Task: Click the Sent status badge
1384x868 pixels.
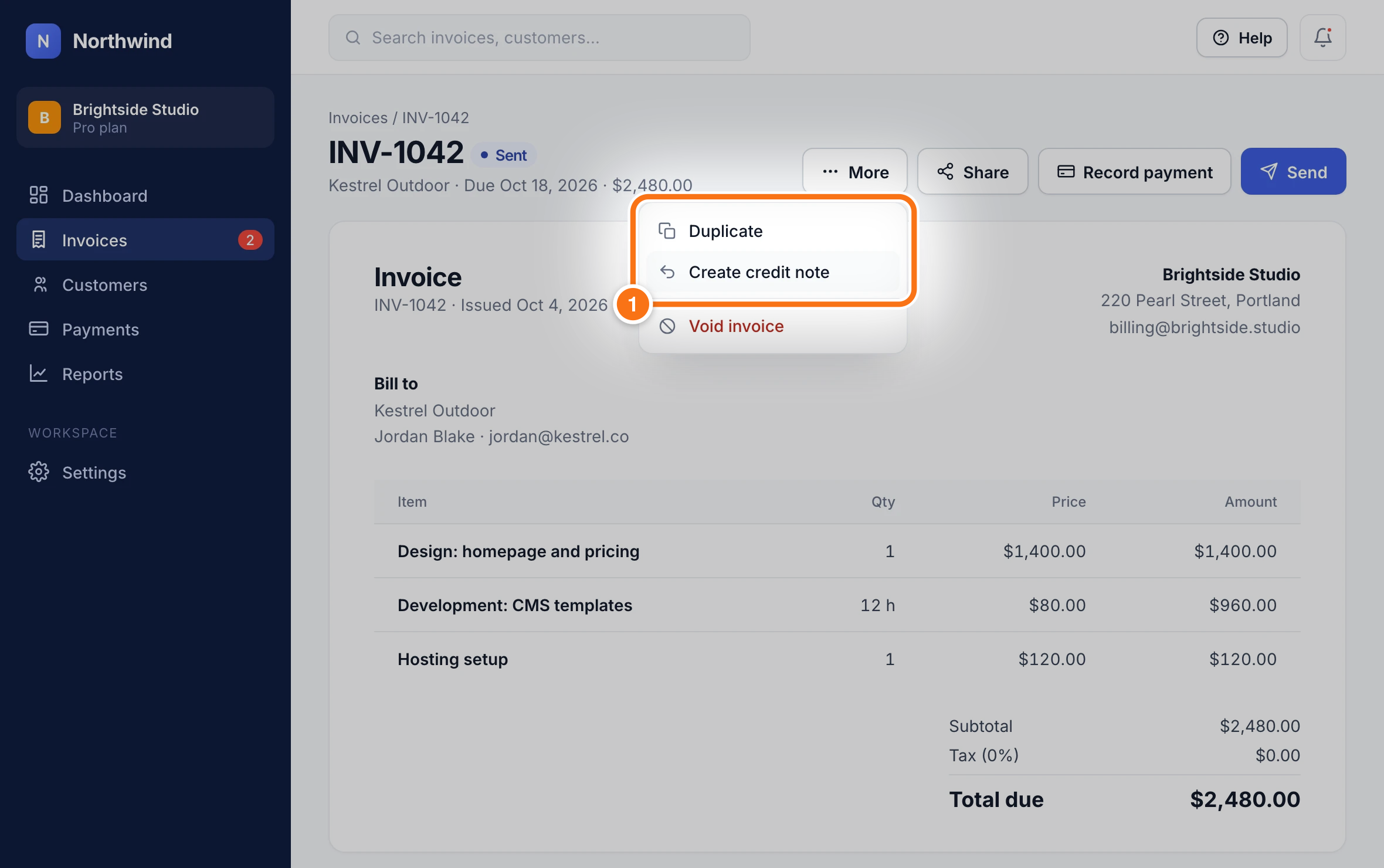Action: pos(504,155)
